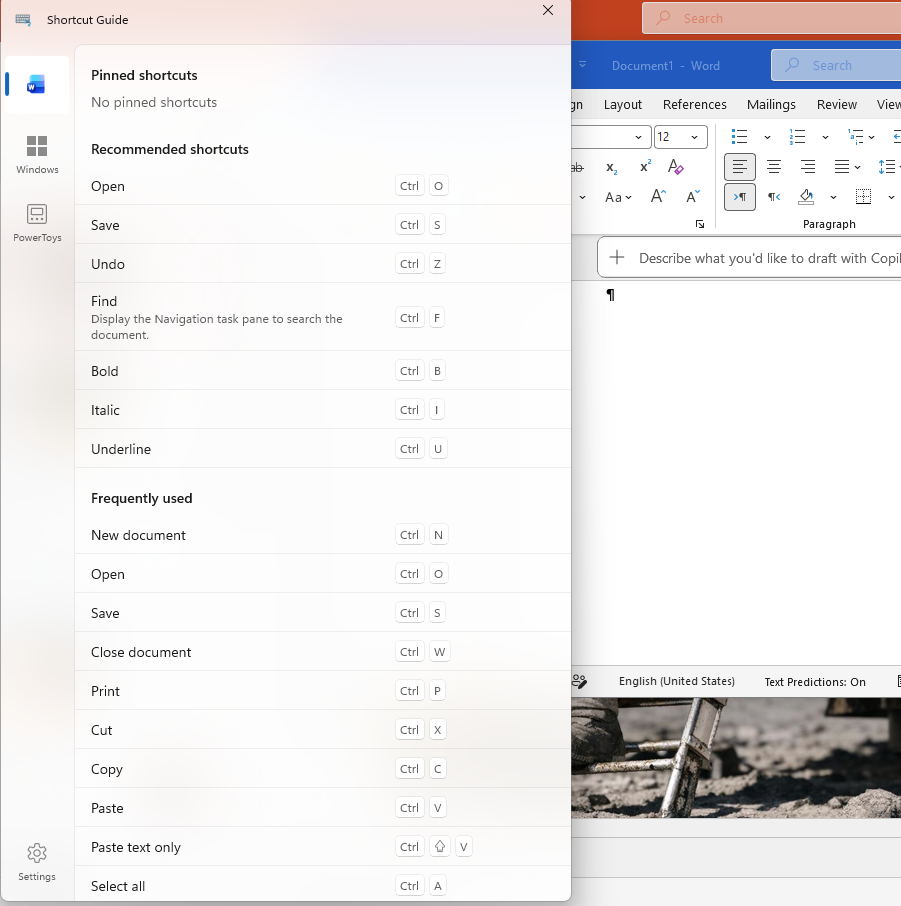Open the Numbering library dropdown arrow
Viewport: 901px width, 906px height.
pyautogui.click(x=825, y=137)
